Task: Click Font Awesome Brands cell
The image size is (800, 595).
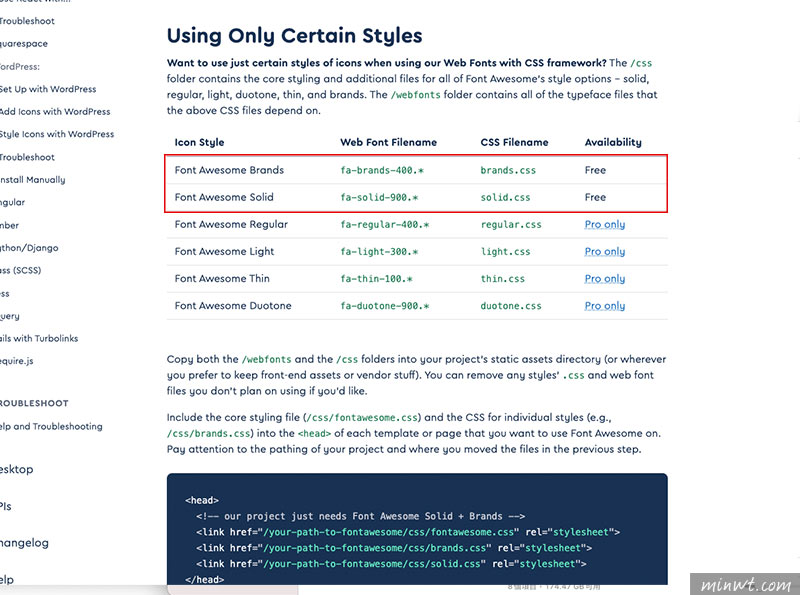Action: point(229,170)
